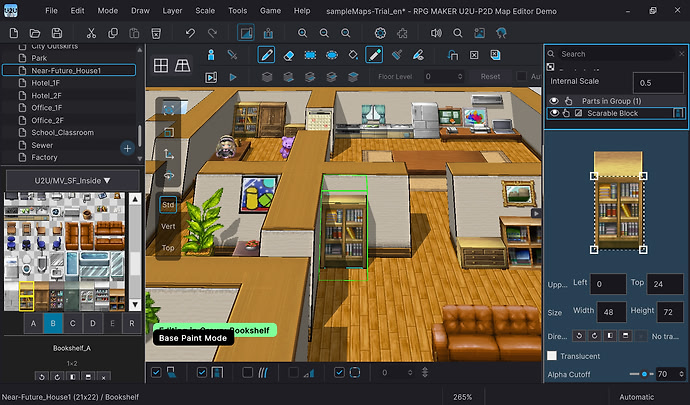The width and height of the screenshot is (690, 405).
Task: Select the School_Classroom map
Action: click(x=69, y=133)
